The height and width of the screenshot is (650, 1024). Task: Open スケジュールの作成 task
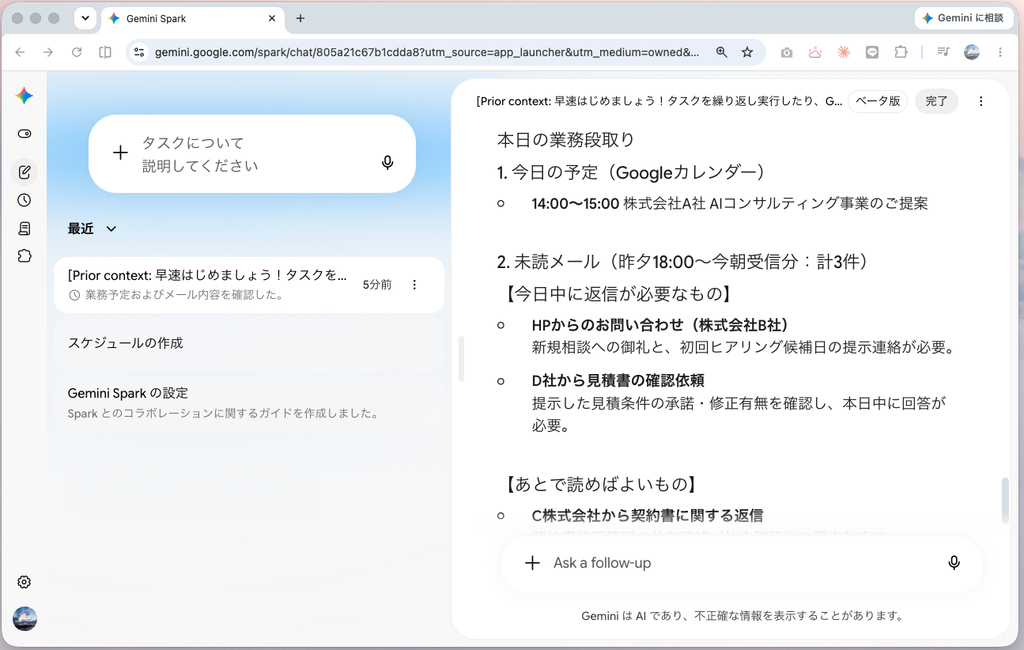(249, 343)
